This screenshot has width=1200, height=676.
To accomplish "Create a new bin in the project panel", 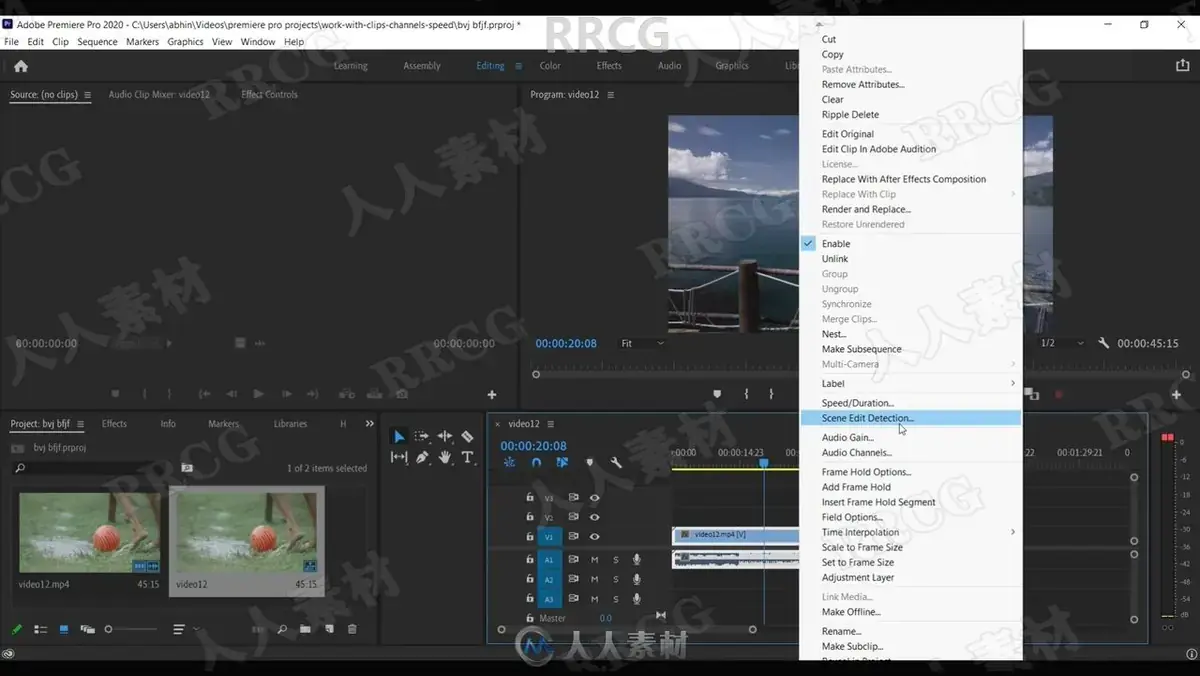I will [305, 629].
